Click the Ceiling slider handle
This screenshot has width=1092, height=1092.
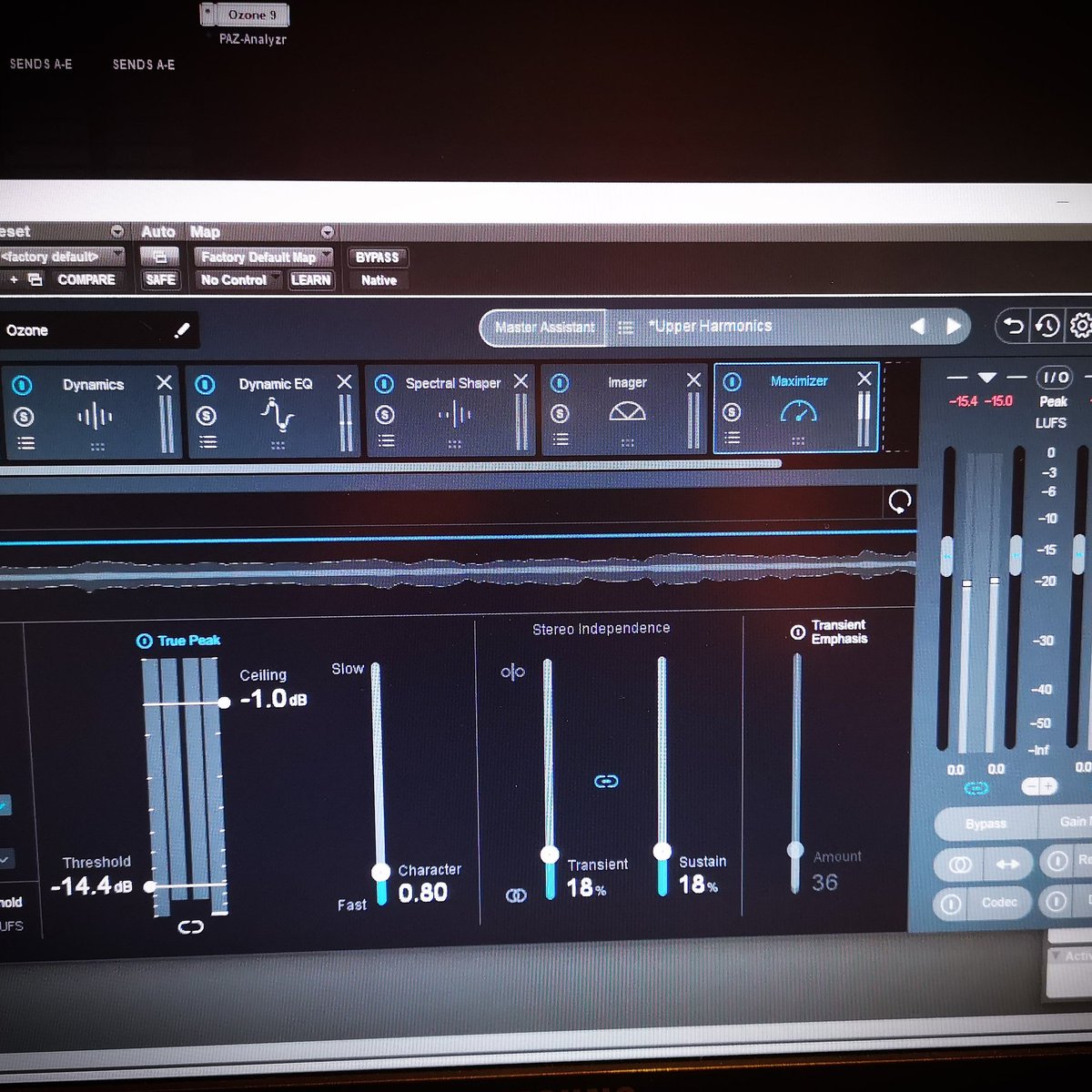pos(225,703)
